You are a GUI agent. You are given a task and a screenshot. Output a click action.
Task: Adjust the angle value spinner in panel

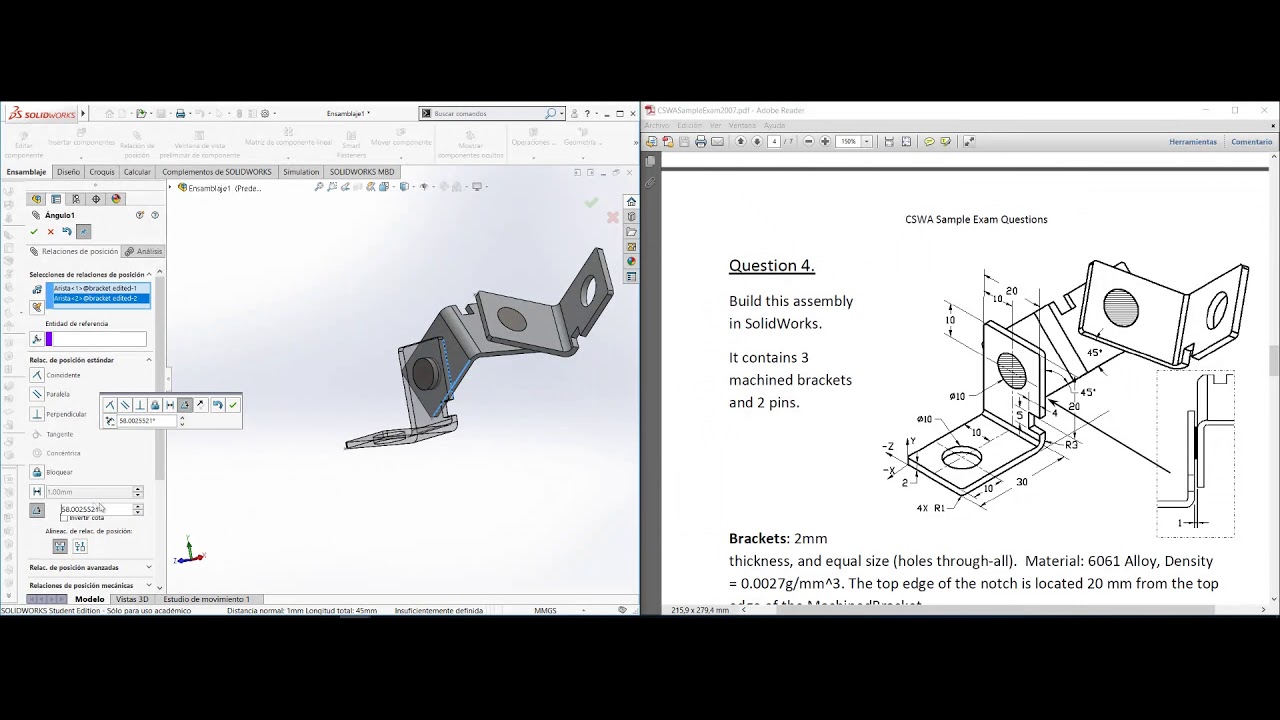pyautogui.click(x=138, y=509)
